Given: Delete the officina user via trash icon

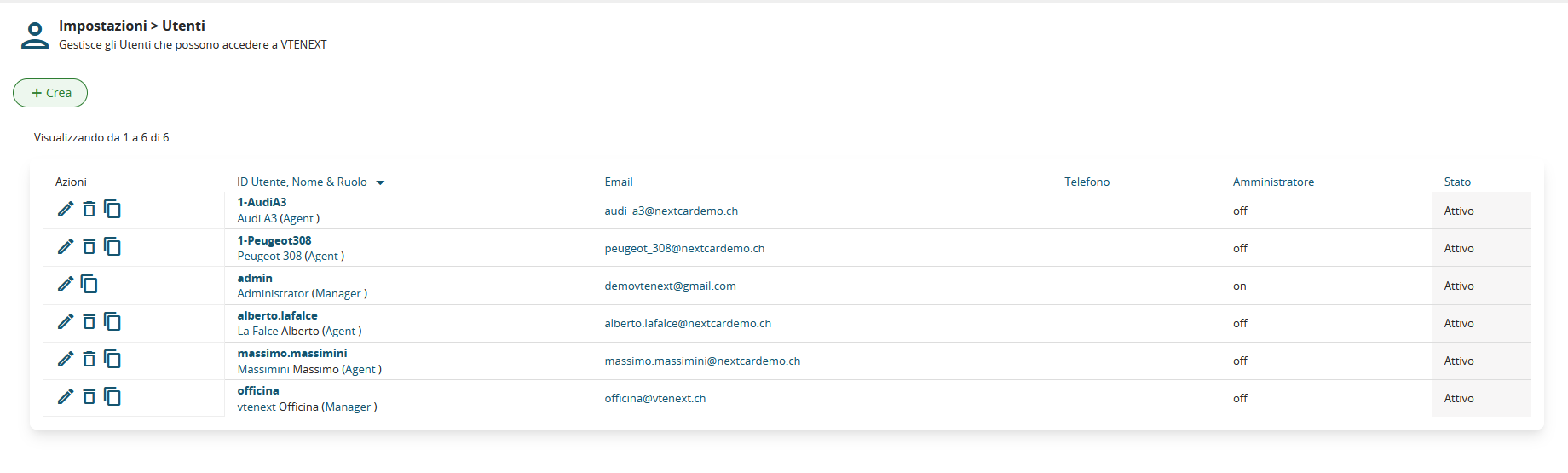Looking at the screenshot, I should point(89,396).
